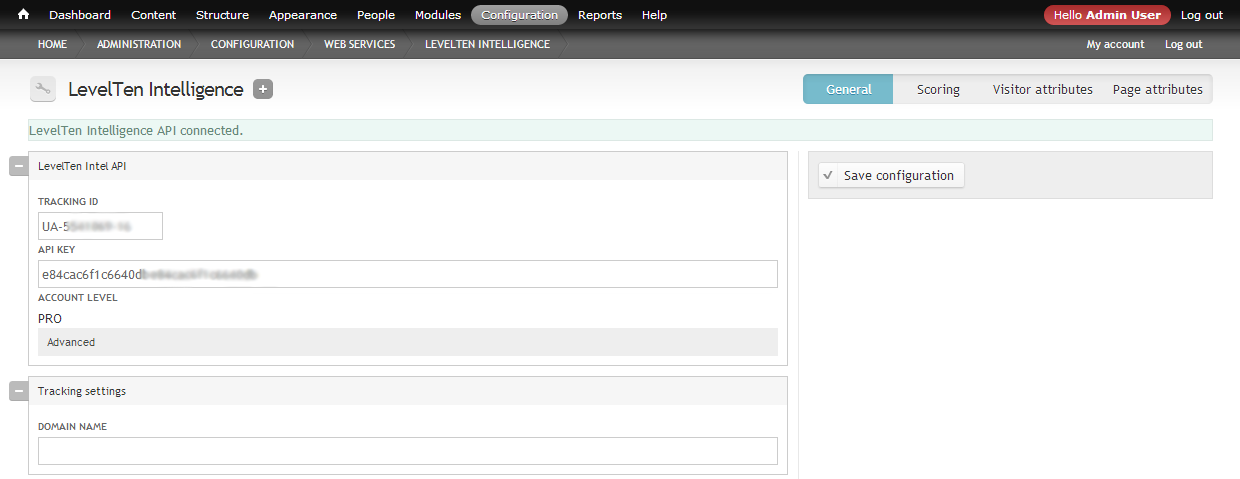1240x479 pixels.
Task: Click Log out in breadcrumb bar
Action: coord(1183,44)
